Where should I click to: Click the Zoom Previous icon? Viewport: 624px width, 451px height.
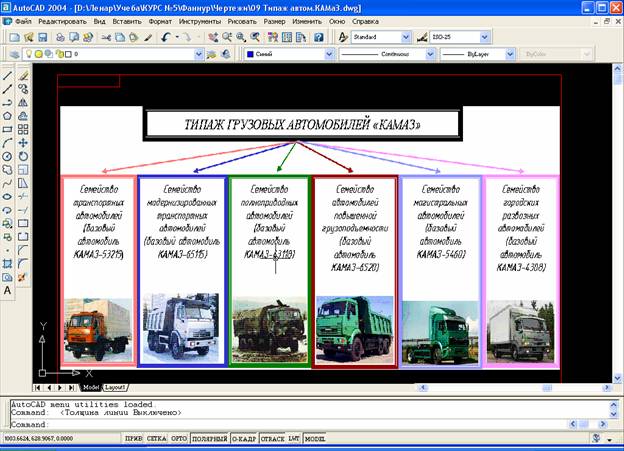[255, 37]
